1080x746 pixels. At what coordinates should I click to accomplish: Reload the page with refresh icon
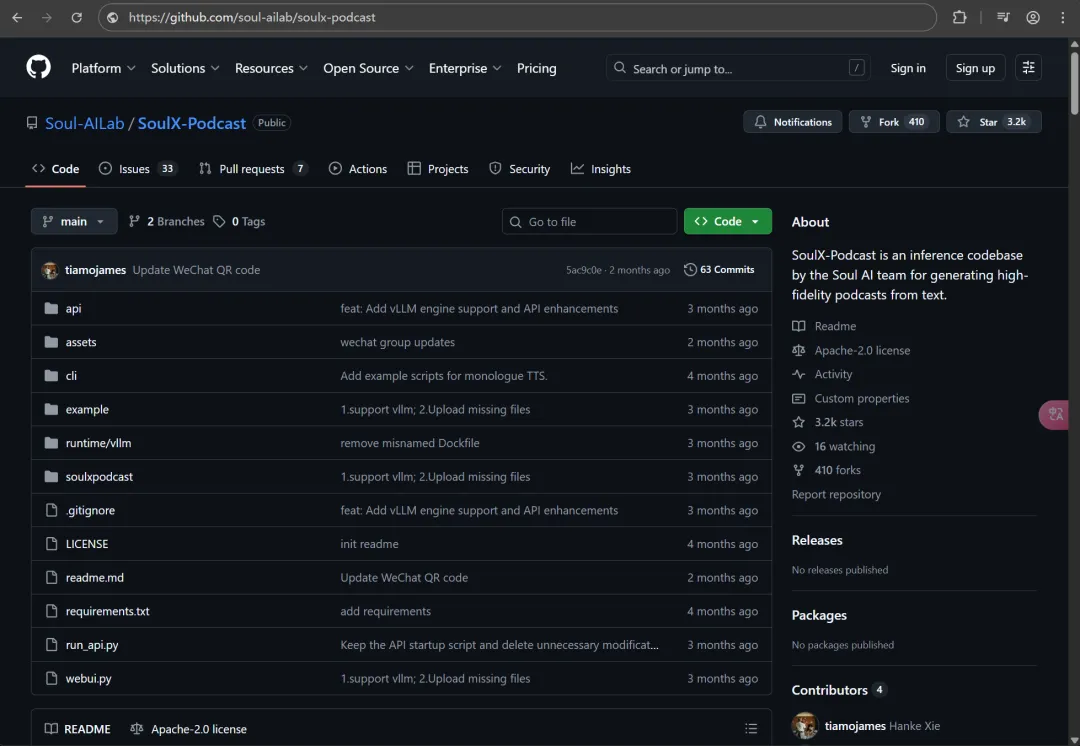point(76,17)
